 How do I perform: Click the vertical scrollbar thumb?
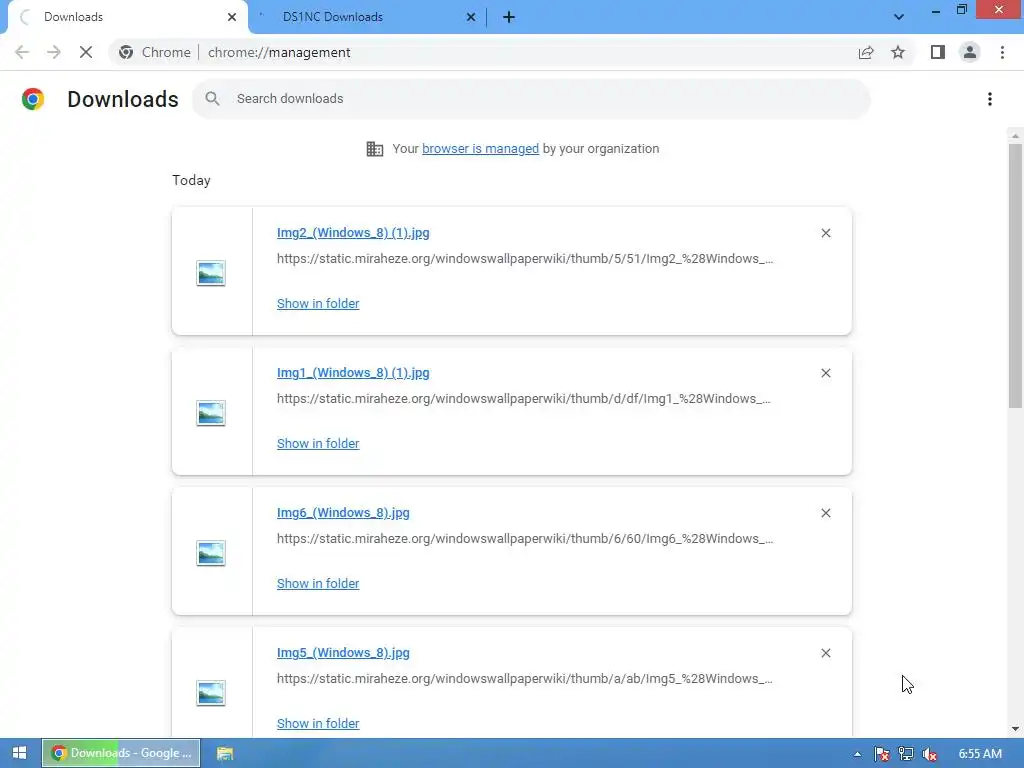point(1016,276)
